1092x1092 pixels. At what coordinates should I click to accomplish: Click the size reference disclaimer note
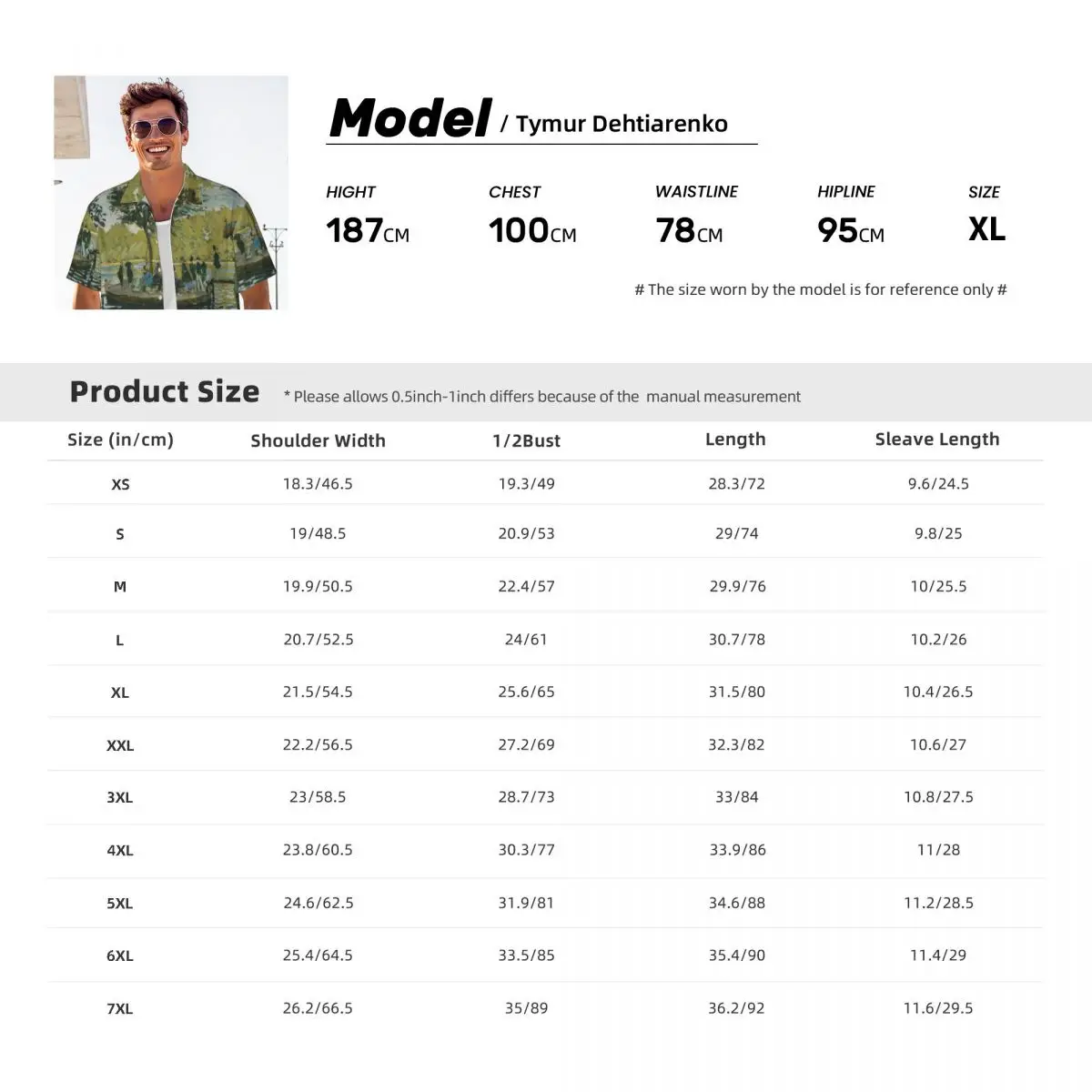[x=820, y=289]
